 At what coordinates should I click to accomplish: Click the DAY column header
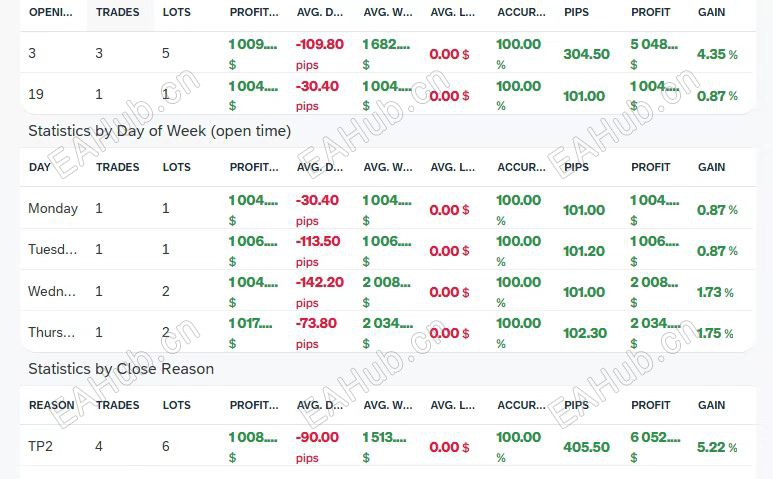pos(39,167)
